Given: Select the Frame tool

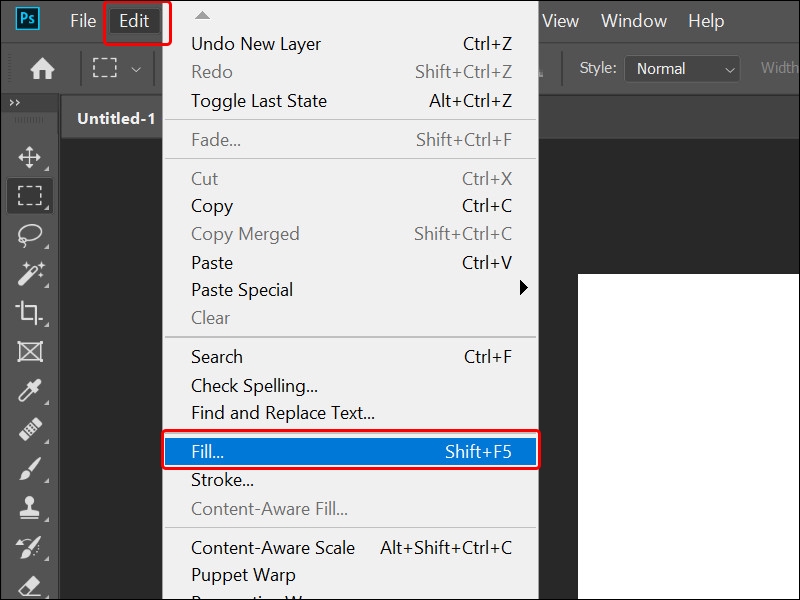Looking at the screenshot, I should tap(30, 352).
